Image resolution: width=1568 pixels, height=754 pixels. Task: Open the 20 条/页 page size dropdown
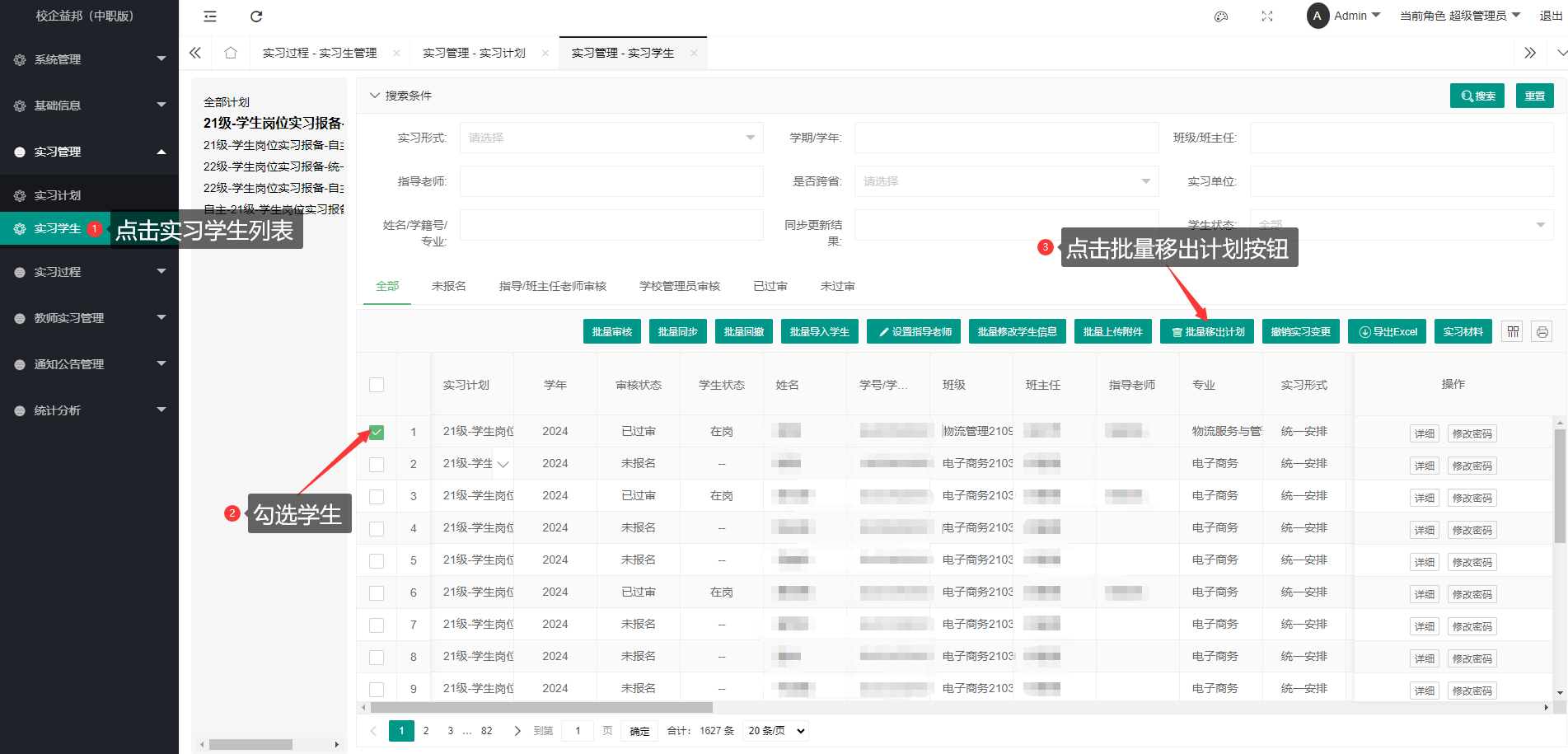(x=775, y=731)
